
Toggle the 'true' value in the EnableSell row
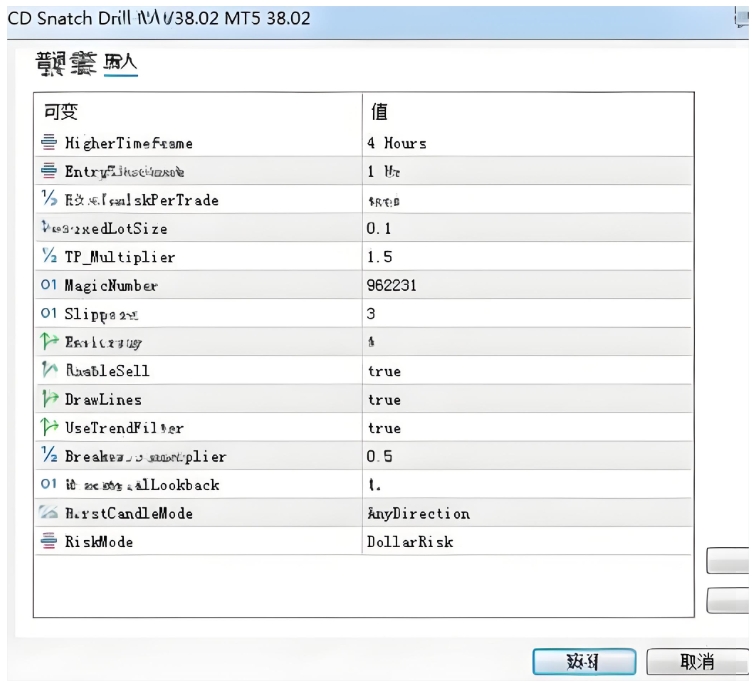point(384,371)
